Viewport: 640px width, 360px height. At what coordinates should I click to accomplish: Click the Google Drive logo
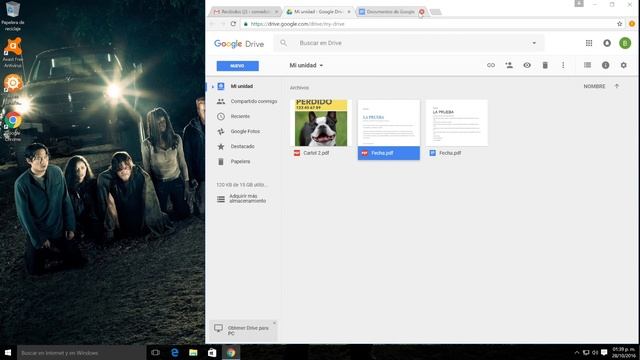pos(239,44)
